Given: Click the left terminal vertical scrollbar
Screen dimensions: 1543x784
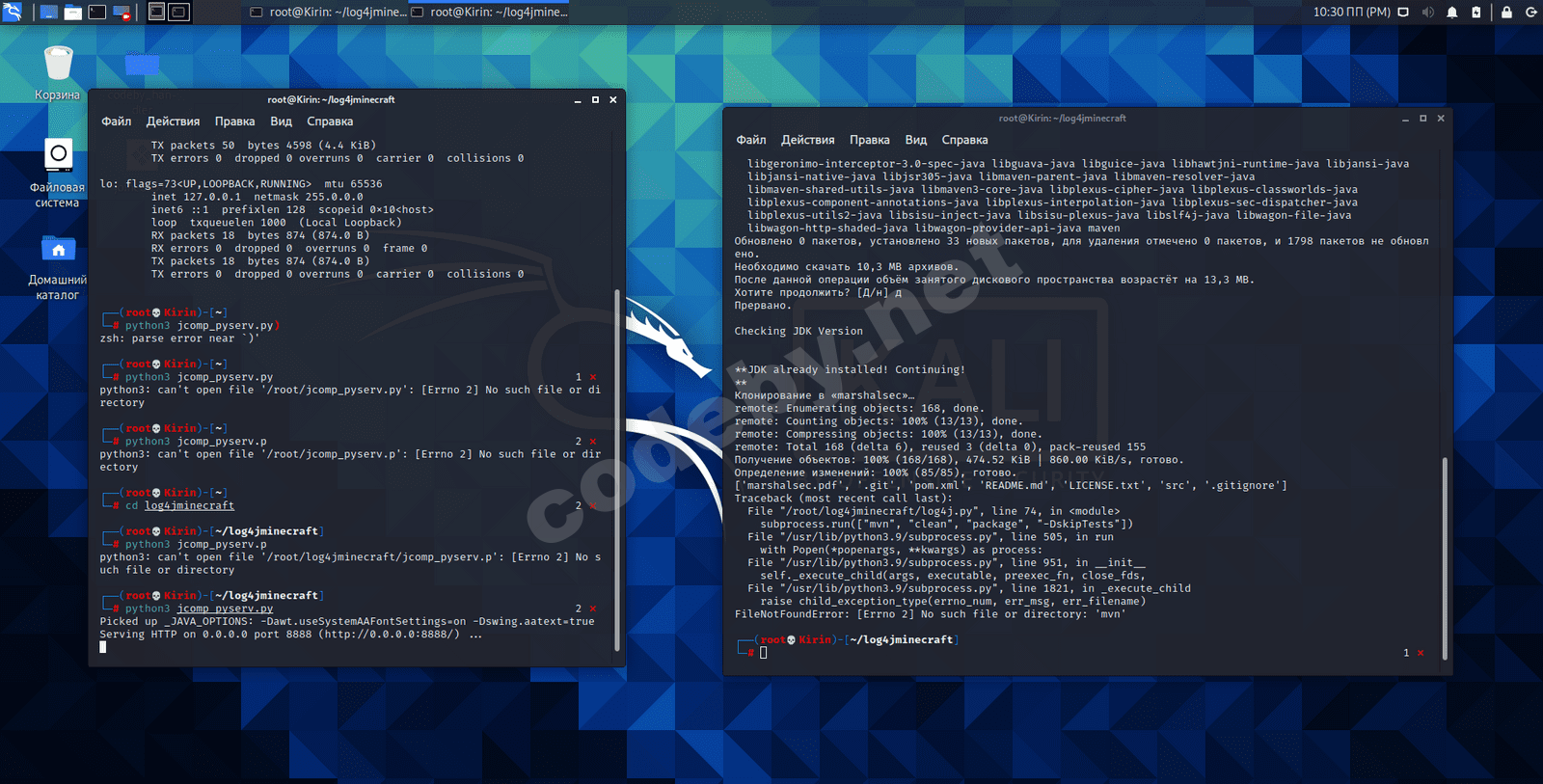Looking at the screenshot, I should [617, 471].
